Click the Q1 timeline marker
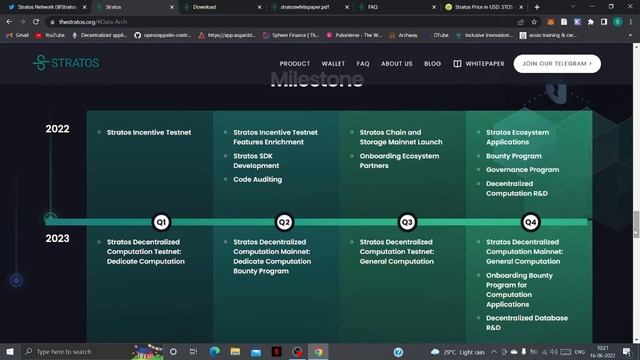The image size is (640, 360). [x=161, y=222]
